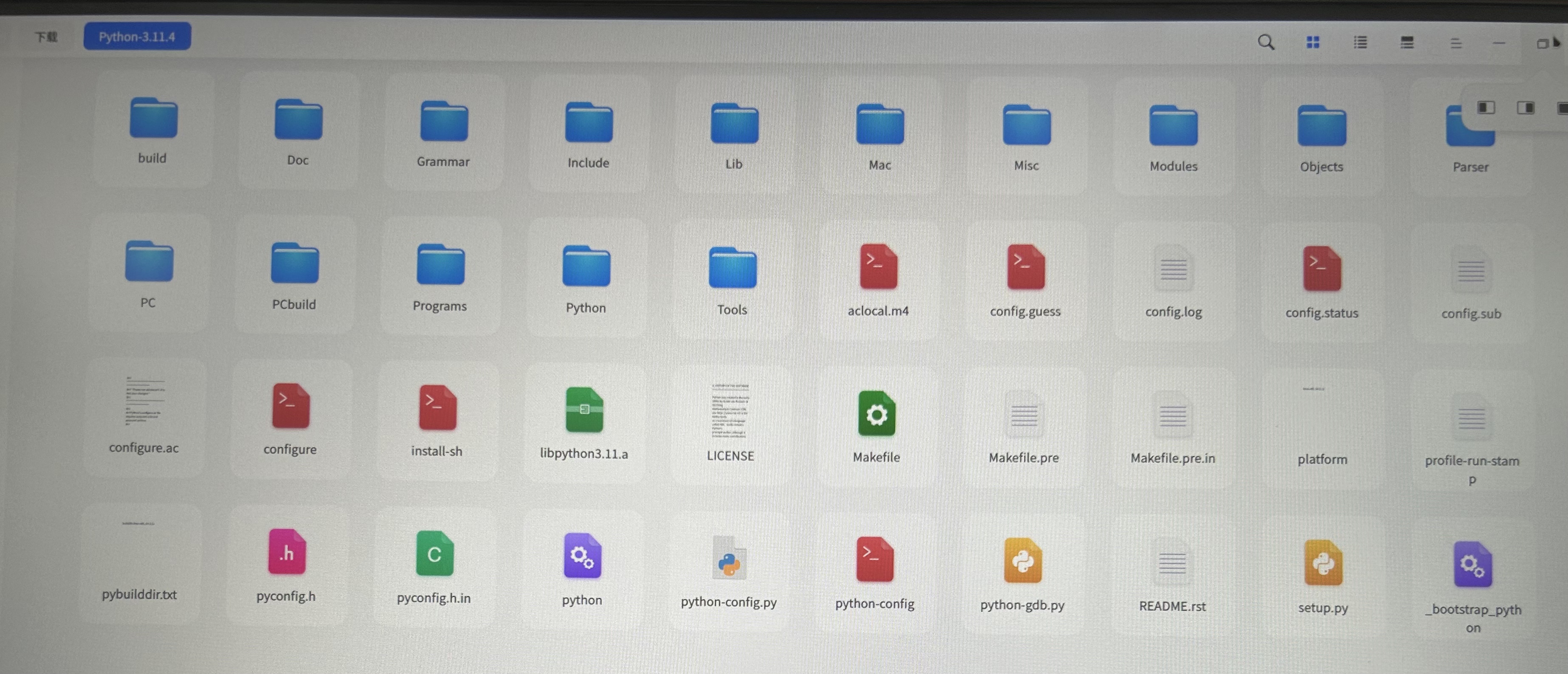The width and height of the screenshot is (1568, 674).
Task: Switch to list view mode
Action: pyautogui.click(x=1360, y=42)
